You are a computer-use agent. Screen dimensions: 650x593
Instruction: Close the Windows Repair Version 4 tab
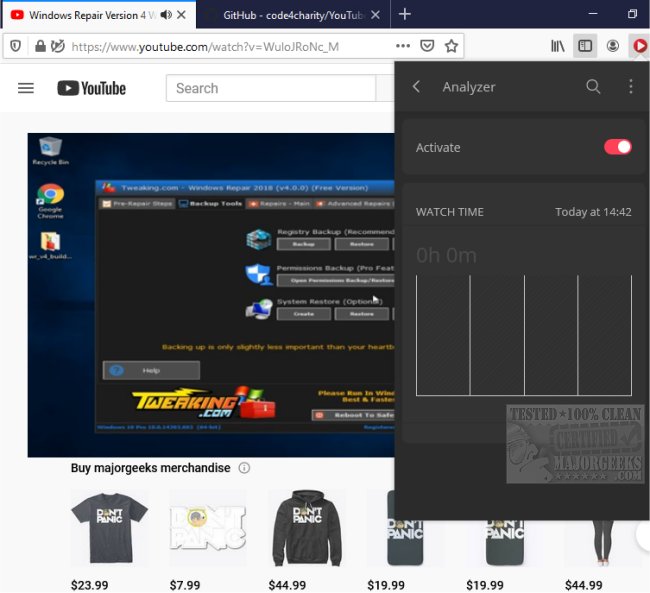click(181, 15)
